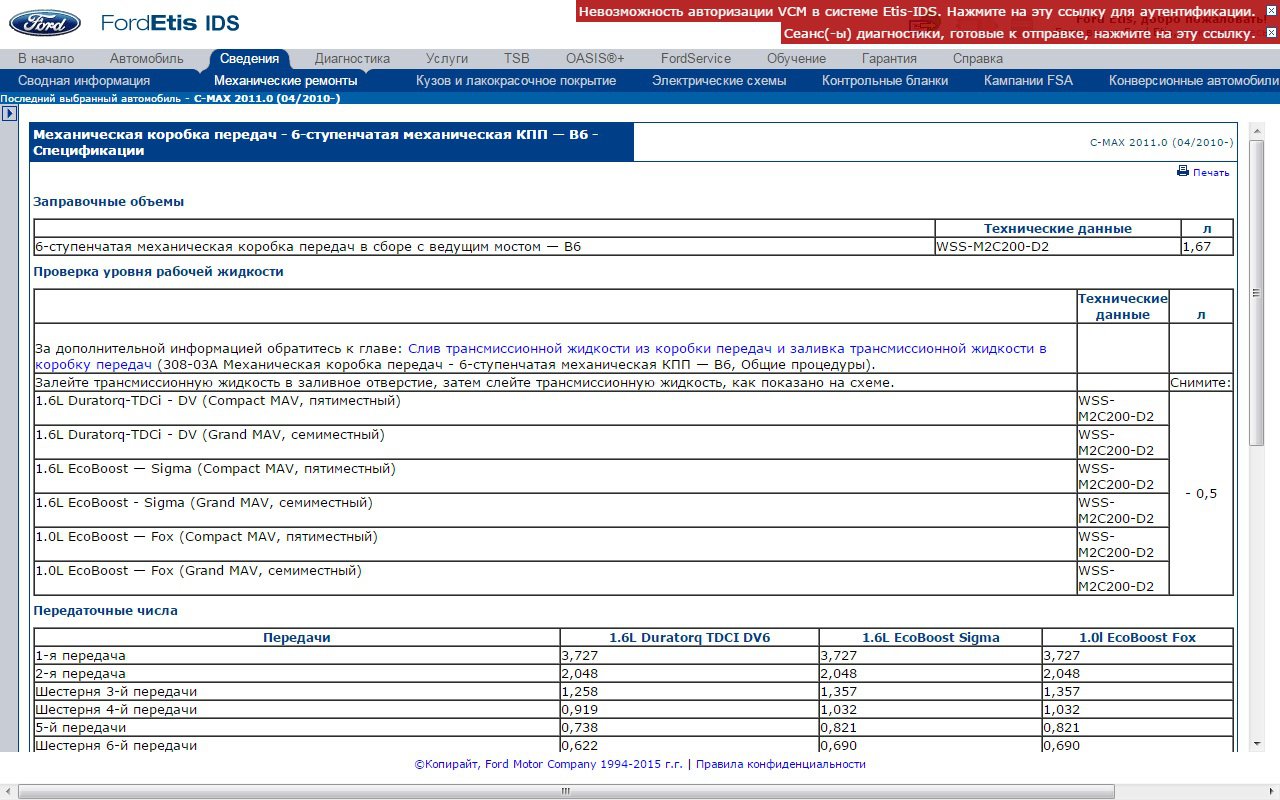Click the 1.0l EcoBoost Fox column header

(x=1138, y=637)
